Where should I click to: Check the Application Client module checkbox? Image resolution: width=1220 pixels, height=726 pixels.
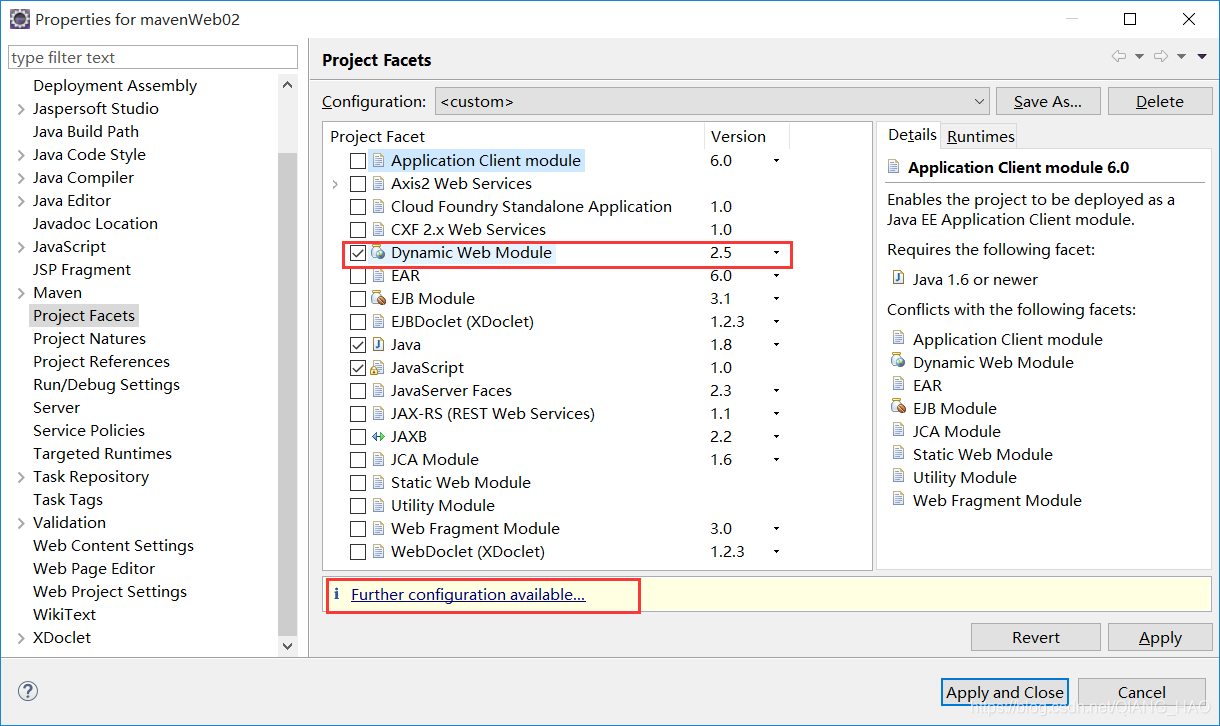click(358, 161)
